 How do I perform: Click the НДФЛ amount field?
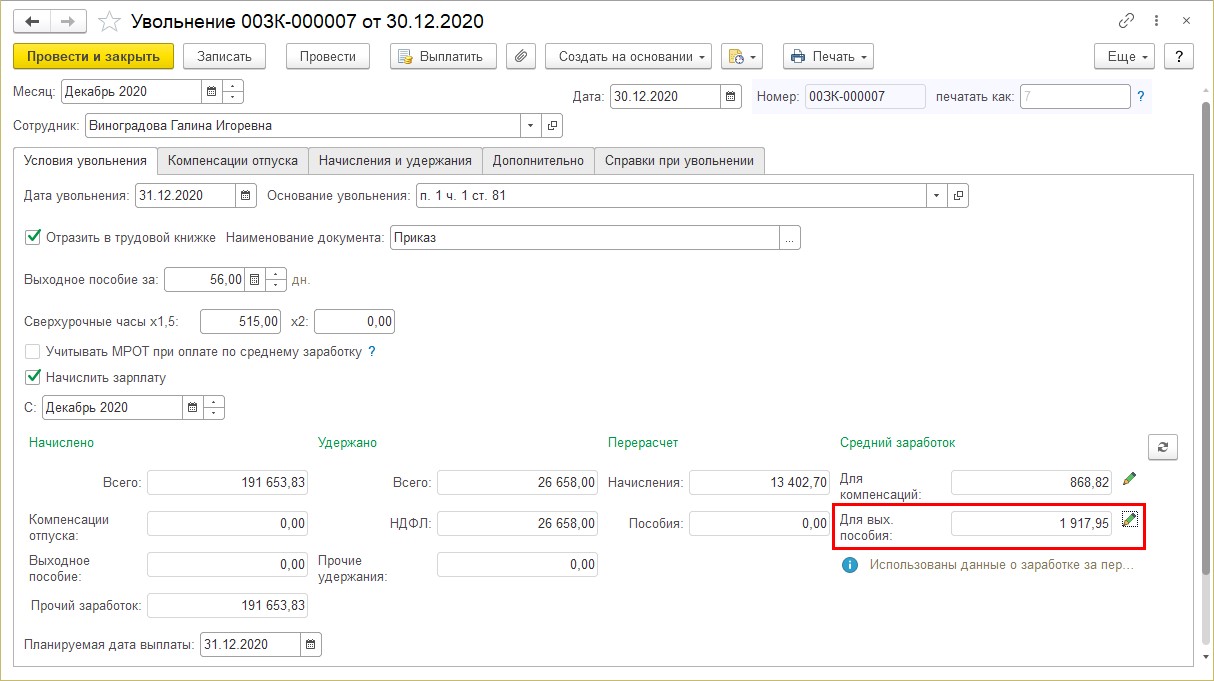coord(517,524)
